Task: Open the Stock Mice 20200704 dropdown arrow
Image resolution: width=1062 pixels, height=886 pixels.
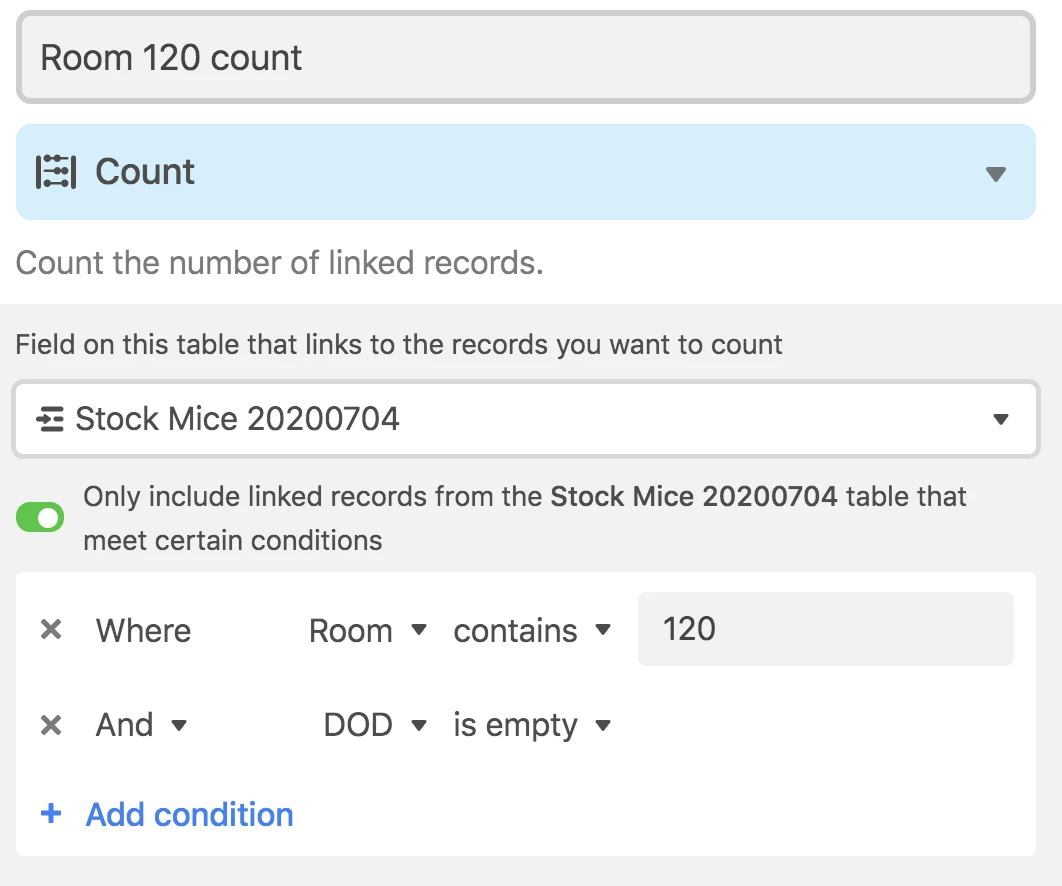Action: coord(1000,419)
